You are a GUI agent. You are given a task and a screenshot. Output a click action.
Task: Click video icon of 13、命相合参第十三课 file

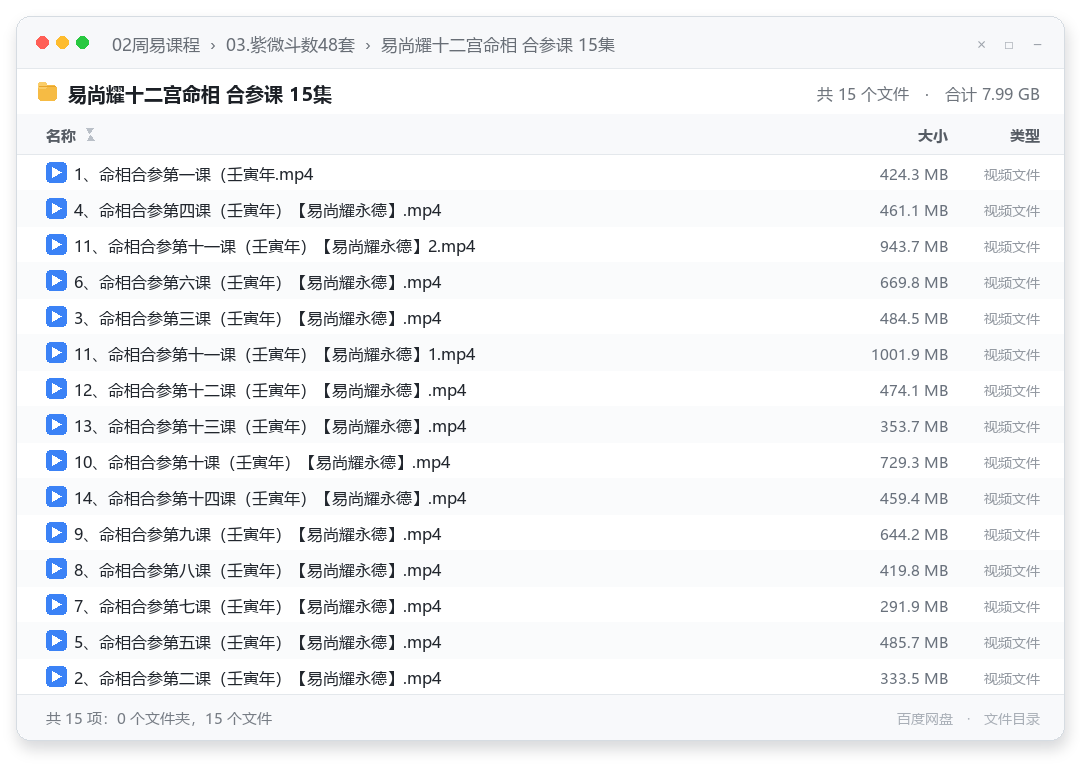(56, 425)
